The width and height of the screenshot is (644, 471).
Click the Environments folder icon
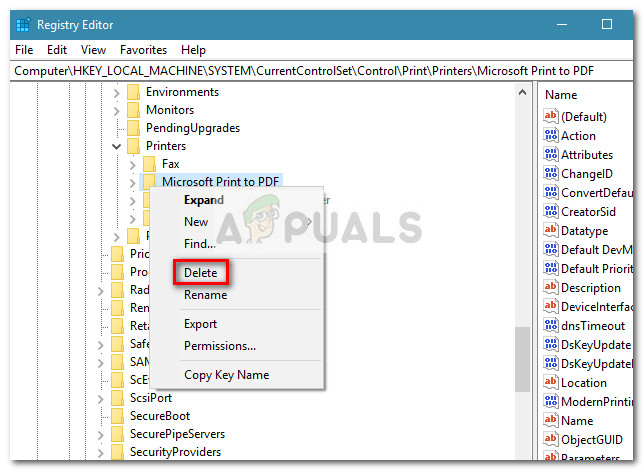pyautogui.click(x=133, y=92)
